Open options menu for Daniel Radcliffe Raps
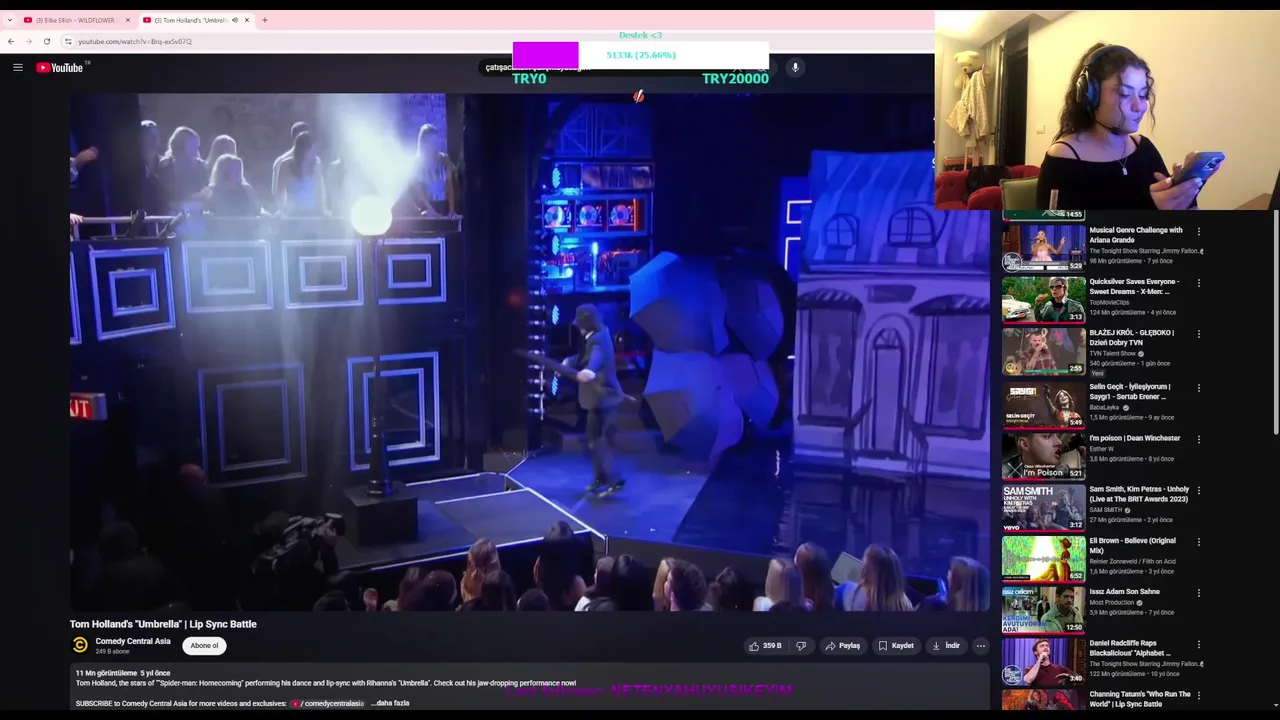Viewport: 1280px width, 720px height. pyautogui.click(x=1199, y=645)
